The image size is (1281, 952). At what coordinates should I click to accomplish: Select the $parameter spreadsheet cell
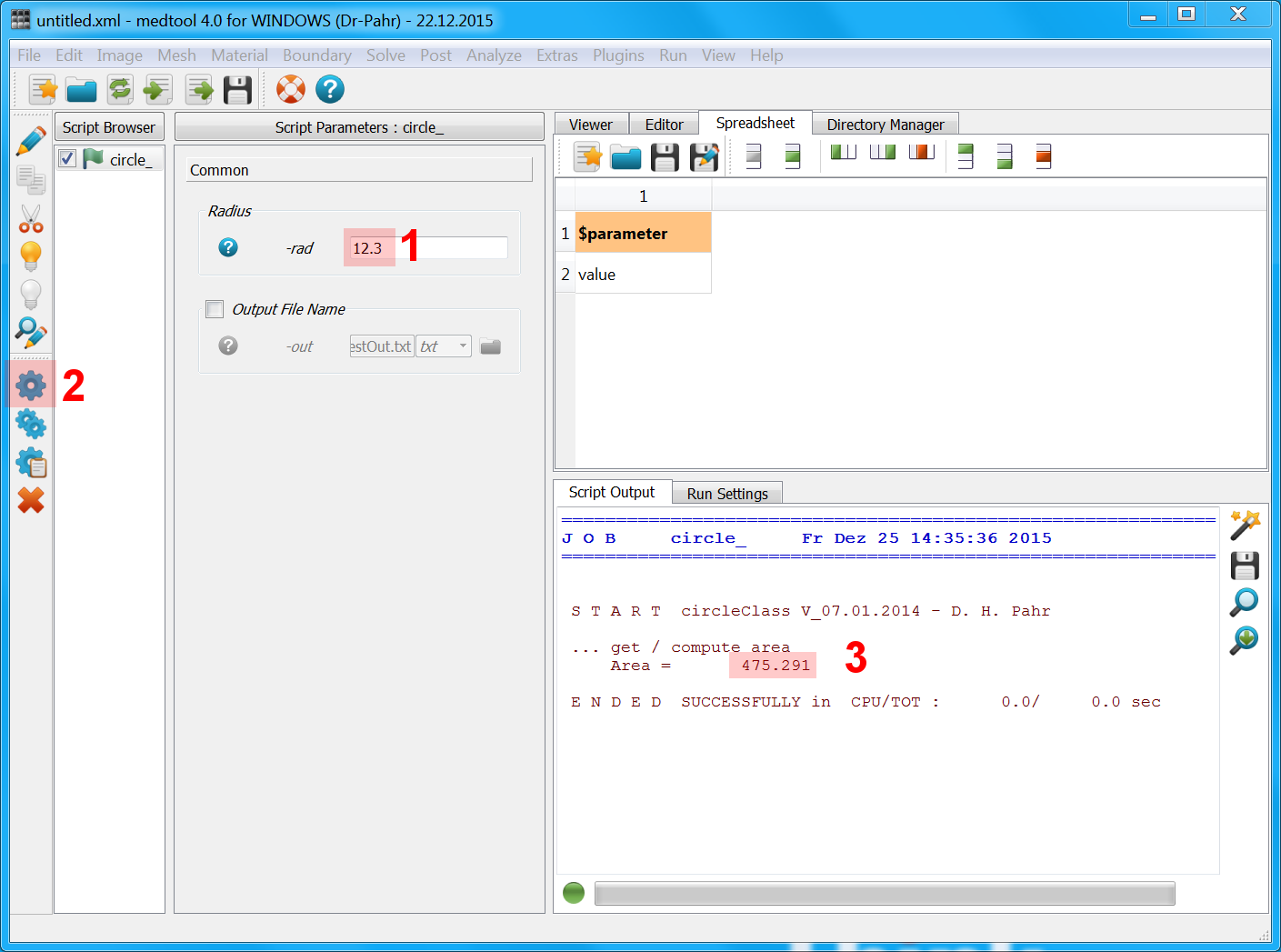(x=643, y=234)
